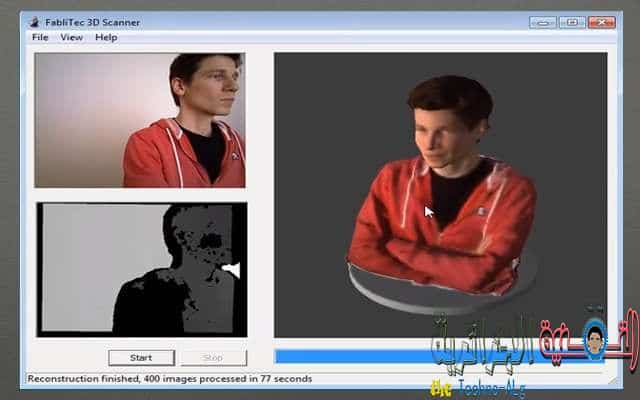640x400 pixels.
Task: Open the Help menu
Action: point(106,37)
